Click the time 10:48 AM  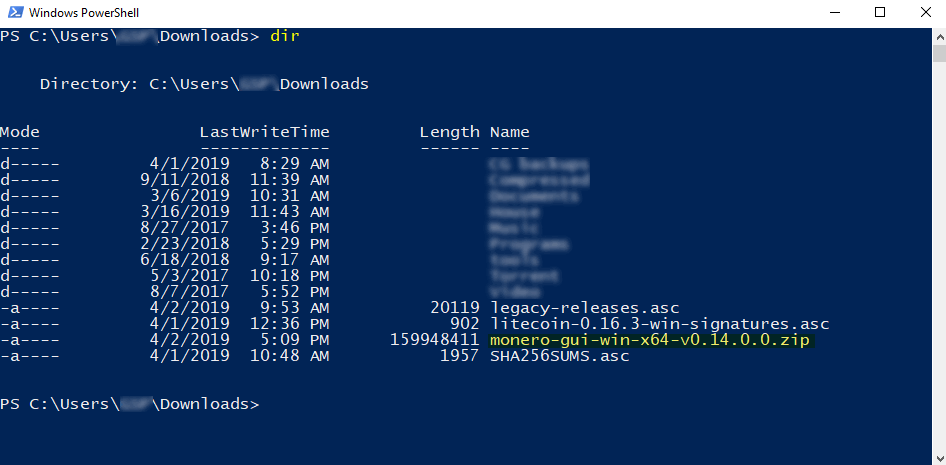pos(290,356)
